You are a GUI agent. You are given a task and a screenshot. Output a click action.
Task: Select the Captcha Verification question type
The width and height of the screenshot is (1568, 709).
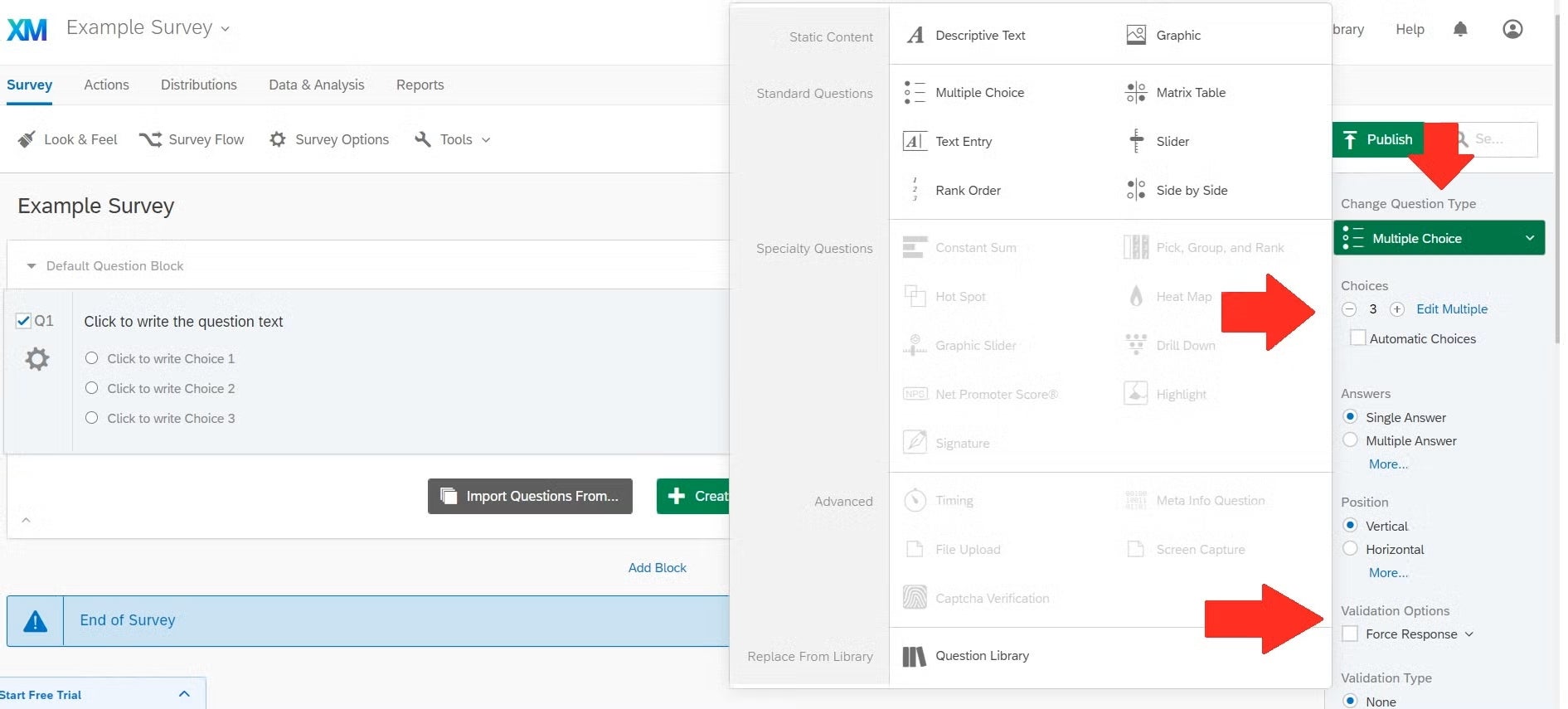[x=977, y=598]
